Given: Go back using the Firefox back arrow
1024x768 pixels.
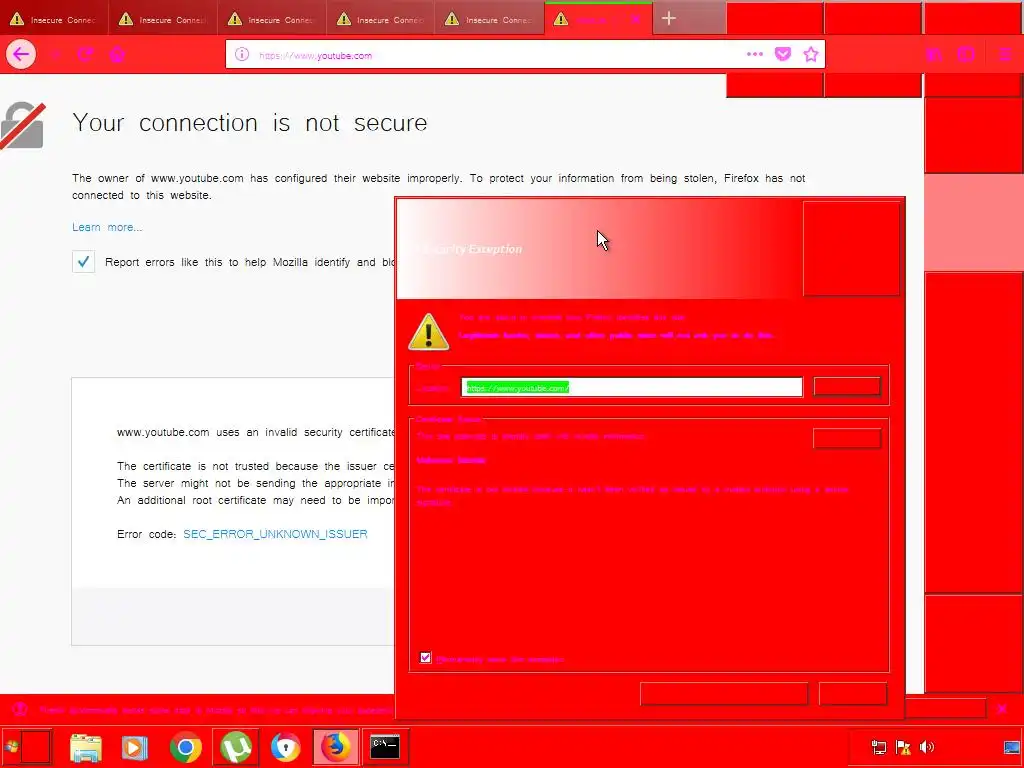Looking at the screenshot, I should pyautogui.click(x=21, y=54).
